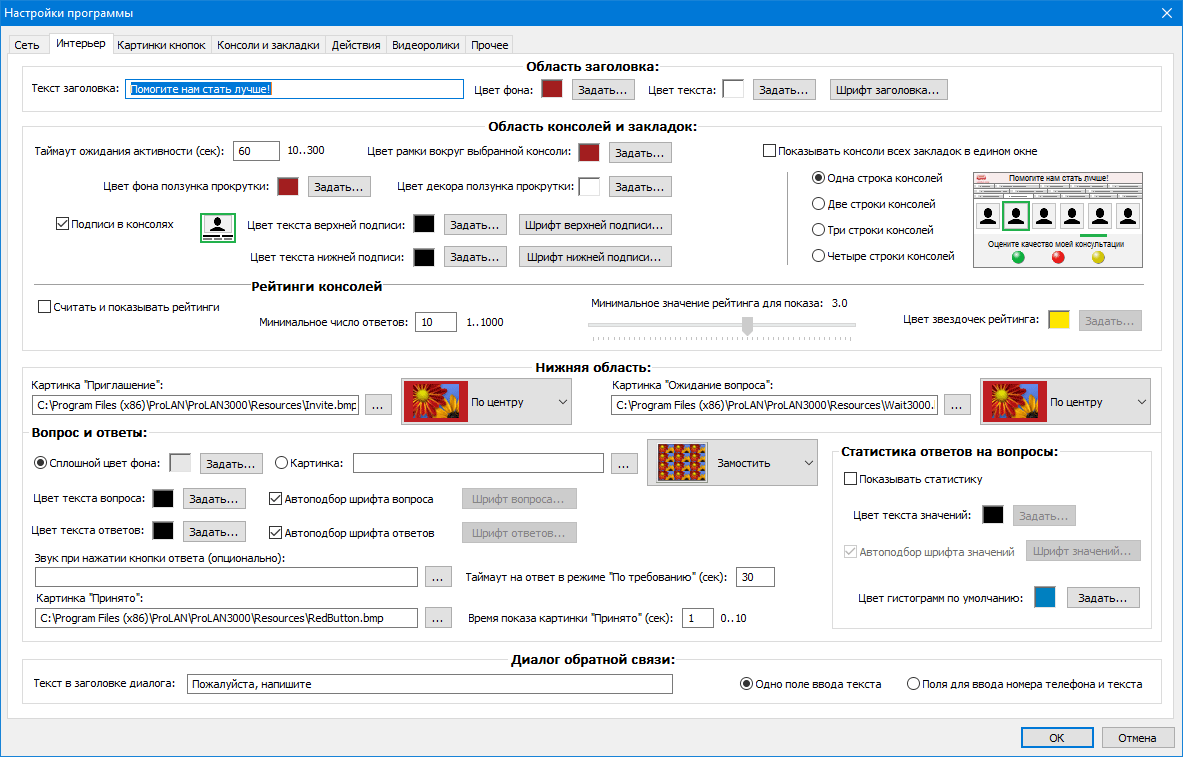Click browse button for background Картинка field
1183x757 pixels.
point(625,463)
